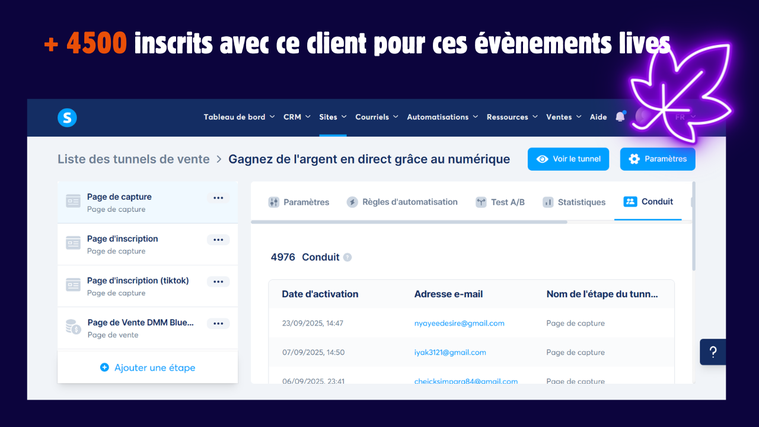Open the notifications bell
This screenshot has height=427, width=759.
tap(620, 117)
